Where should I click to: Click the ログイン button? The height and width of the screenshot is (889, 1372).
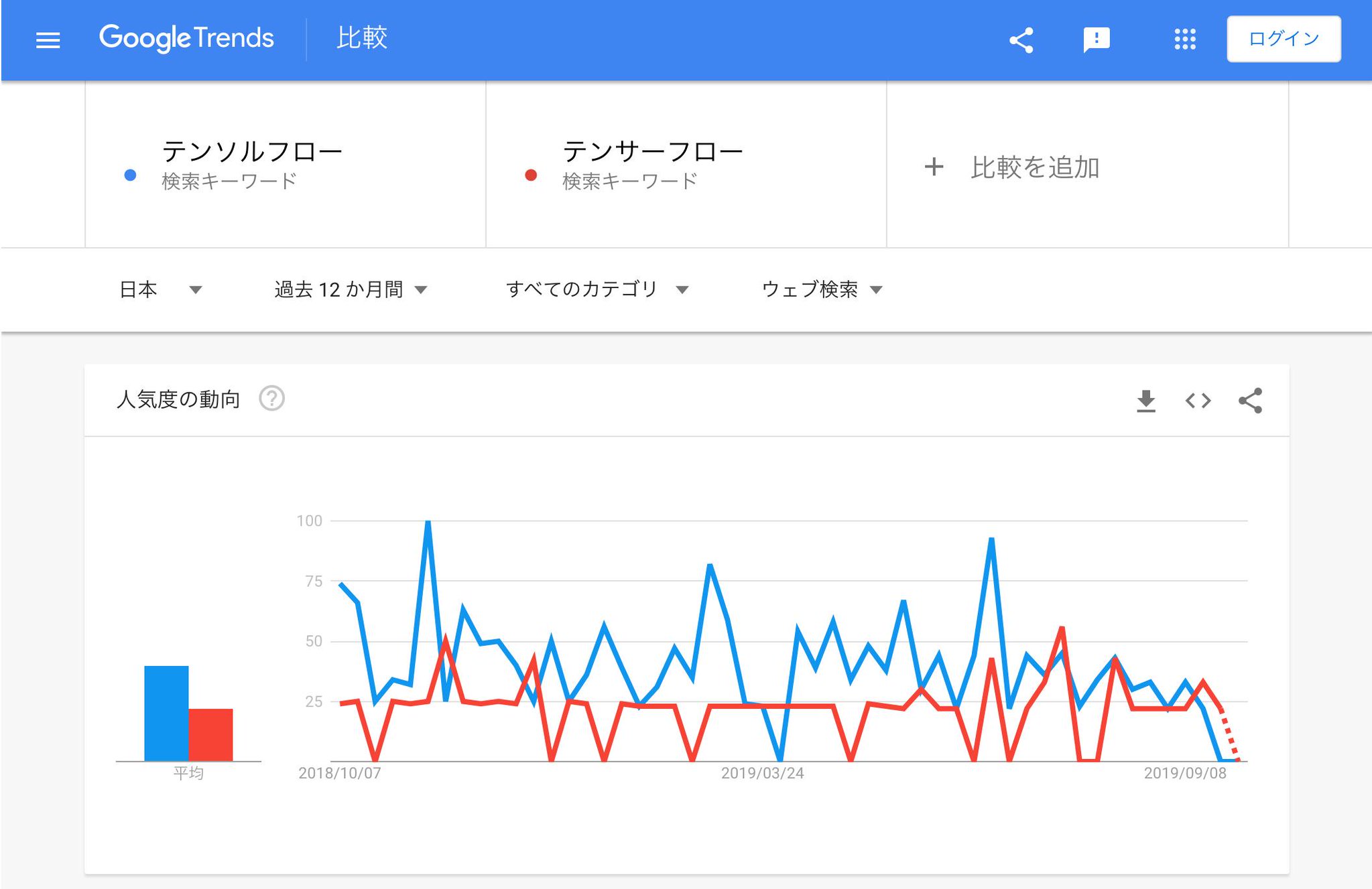coord(1284,39)
